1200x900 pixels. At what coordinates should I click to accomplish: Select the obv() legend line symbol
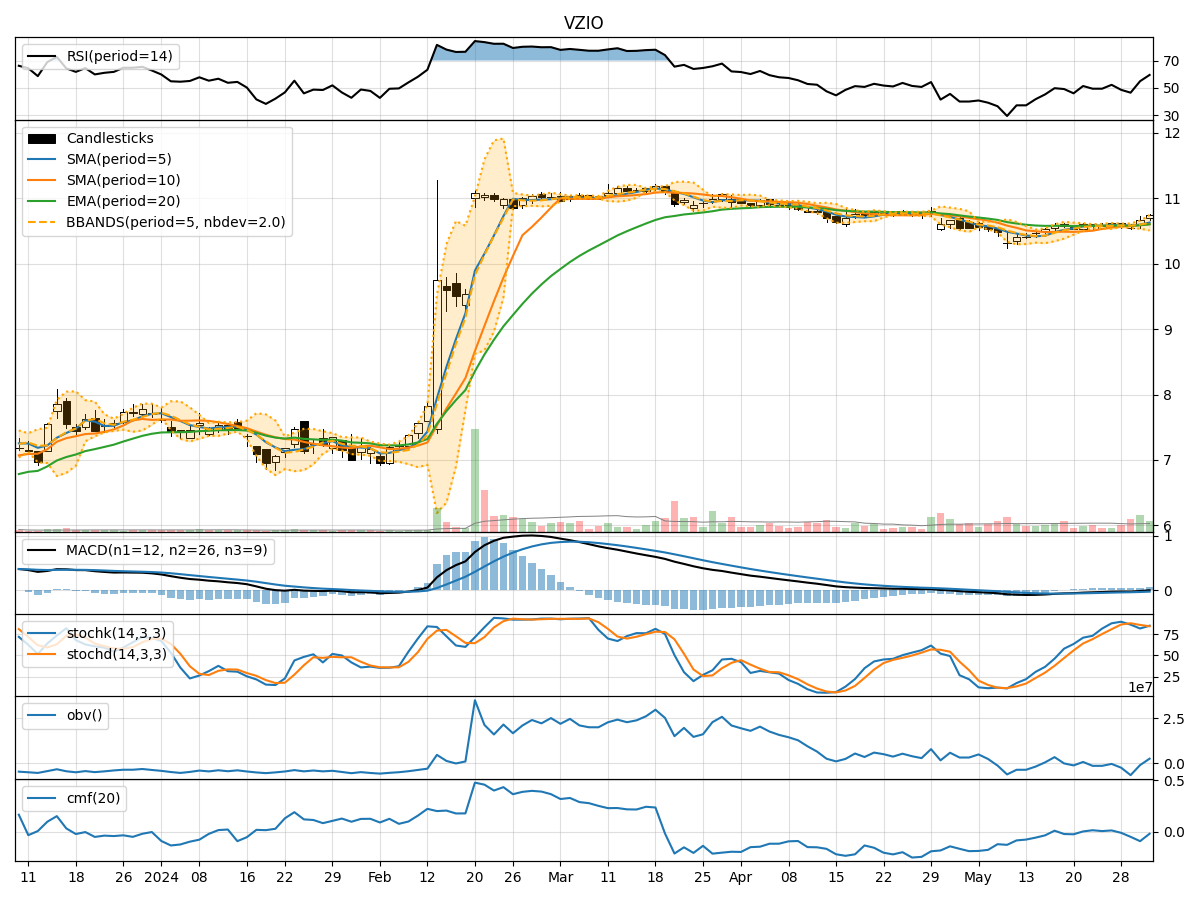coord(42,713)
